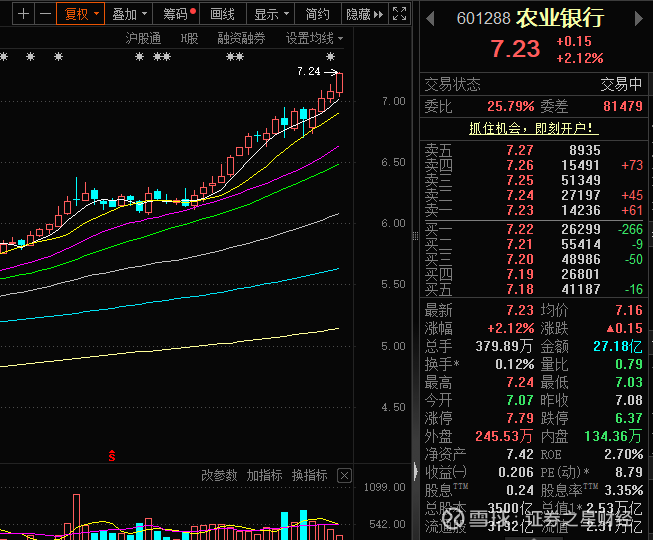Click the 7.24 high price label
Screen dimensions: 653x540
309,72
